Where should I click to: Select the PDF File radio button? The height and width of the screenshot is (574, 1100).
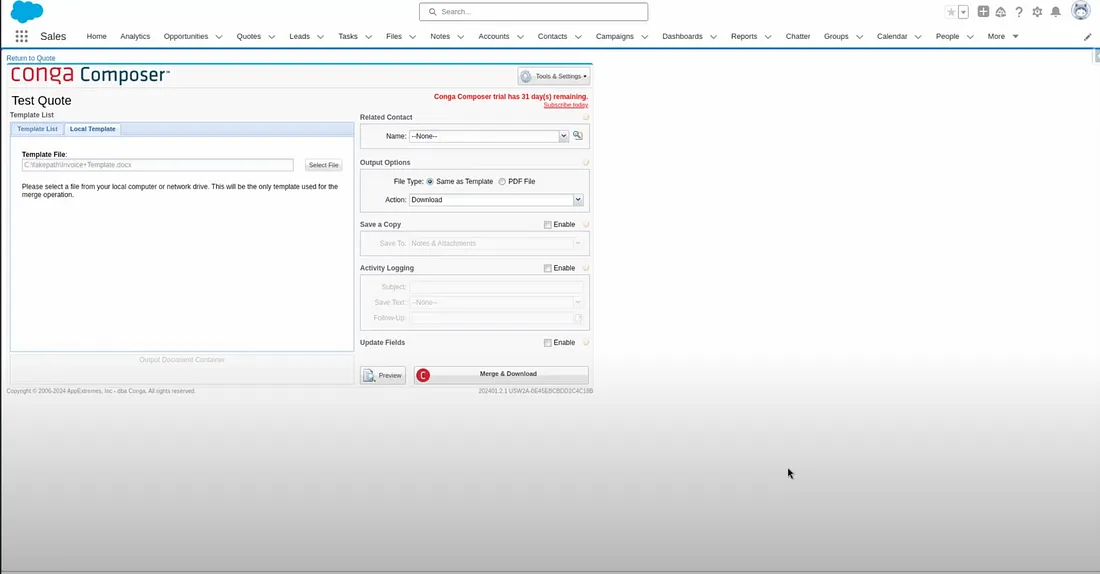(502, 181)
